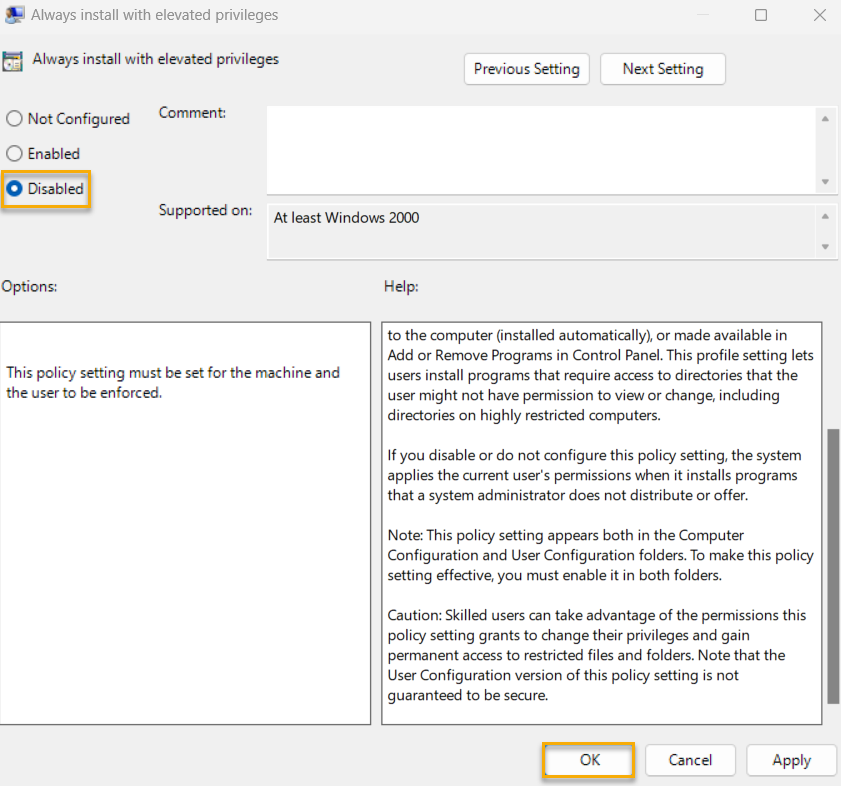Click the Next Setting button
Image resolution: width=841 pixels, height=786 pixels.
[662, 69]
